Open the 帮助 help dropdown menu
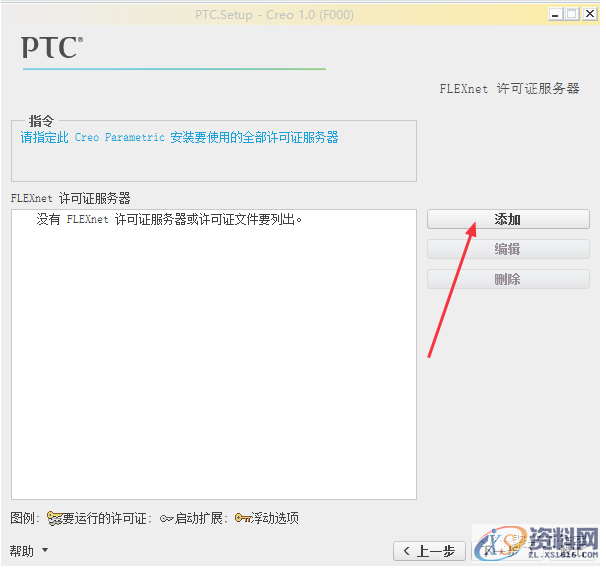Viewport: 606px width, 568px height. click(29, 550)
